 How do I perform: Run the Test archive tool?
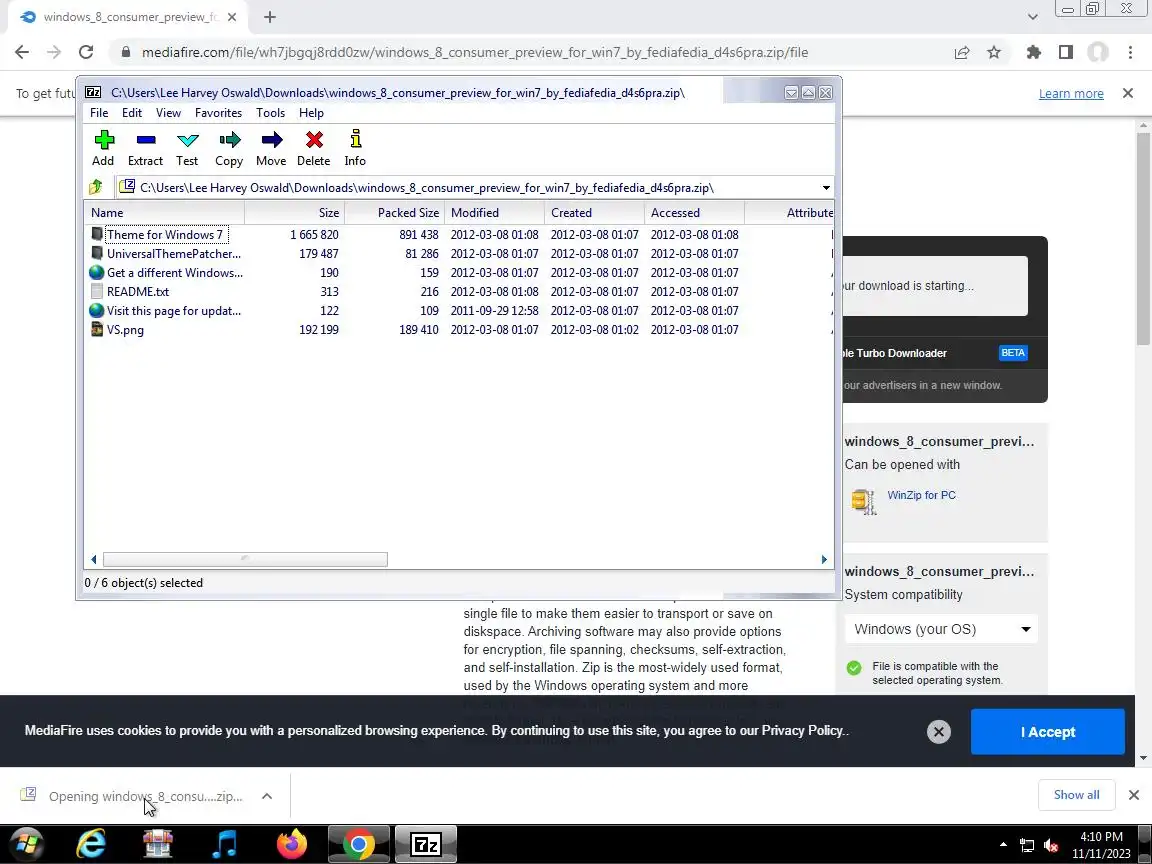[x=187, y=148]
